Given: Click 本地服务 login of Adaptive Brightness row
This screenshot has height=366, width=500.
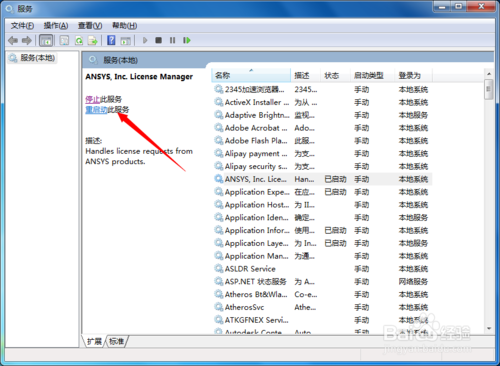Looking at the screenshot, I should pos(413,115).
